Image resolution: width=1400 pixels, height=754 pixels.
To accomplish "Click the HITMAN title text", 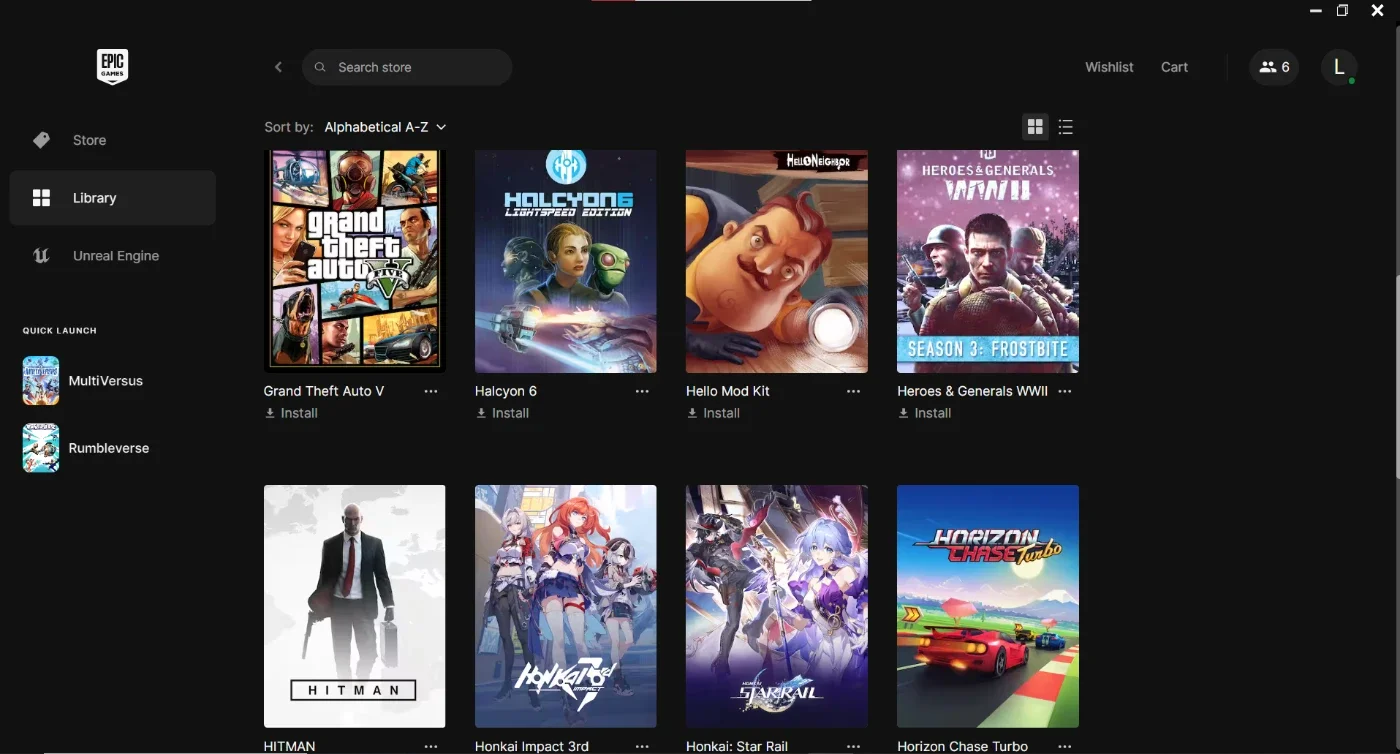I will (290, 746).
